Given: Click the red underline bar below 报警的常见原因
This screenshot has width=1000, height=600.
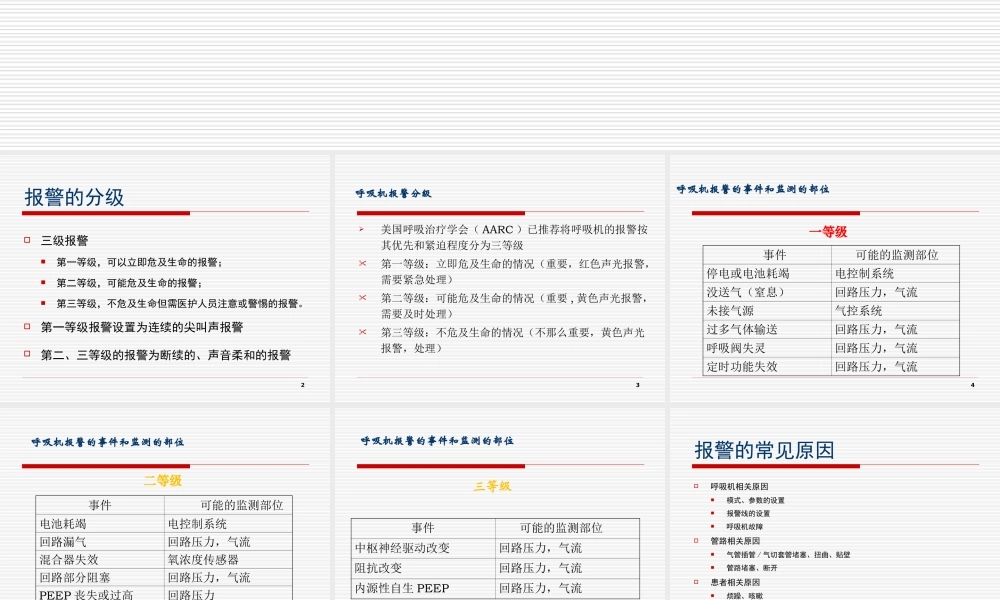Looking at the screenshot, I should click(775, 465).
